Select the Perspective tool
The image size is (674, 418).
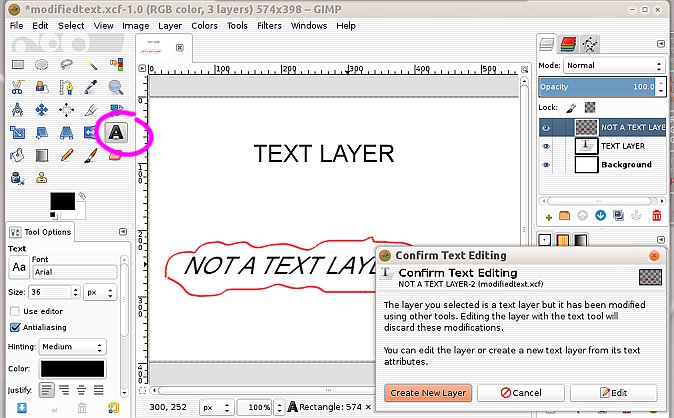pyautogui.click(x=66, y=132)
